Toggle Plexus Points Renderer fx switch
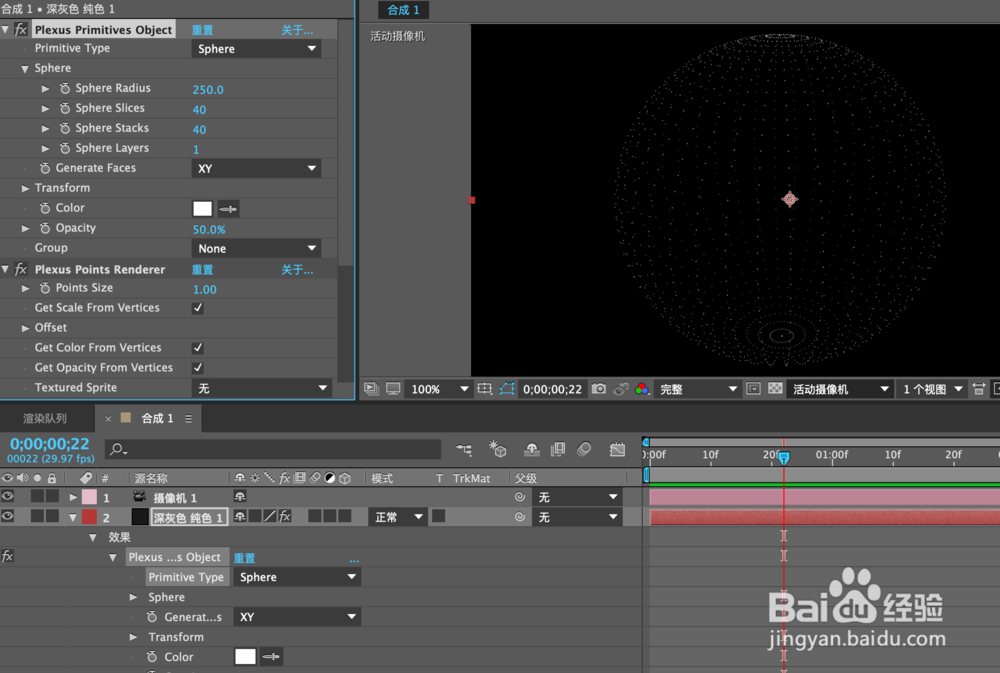1000x673 pixels. coord(21,269)
